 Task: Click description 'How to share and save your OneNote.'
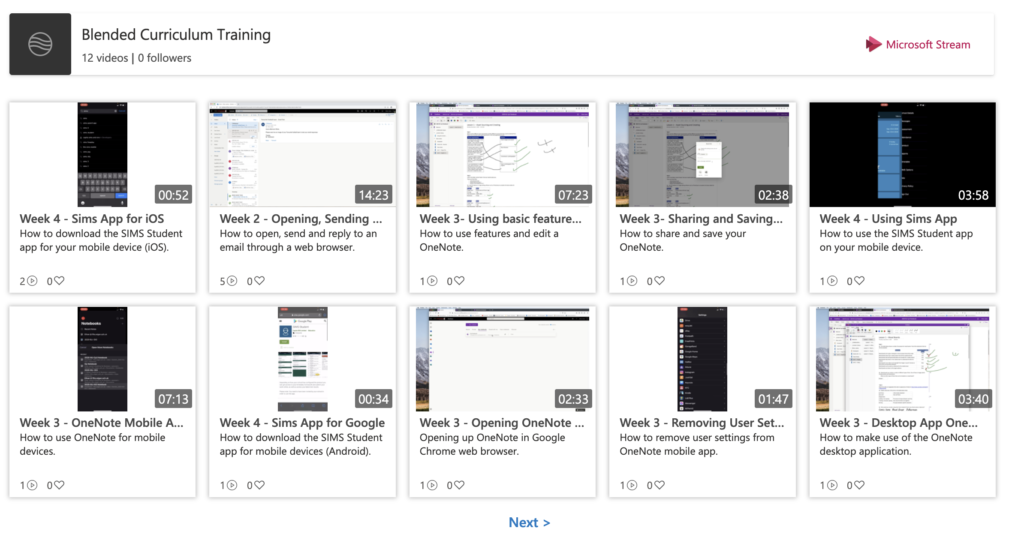(x=682, y=240)
